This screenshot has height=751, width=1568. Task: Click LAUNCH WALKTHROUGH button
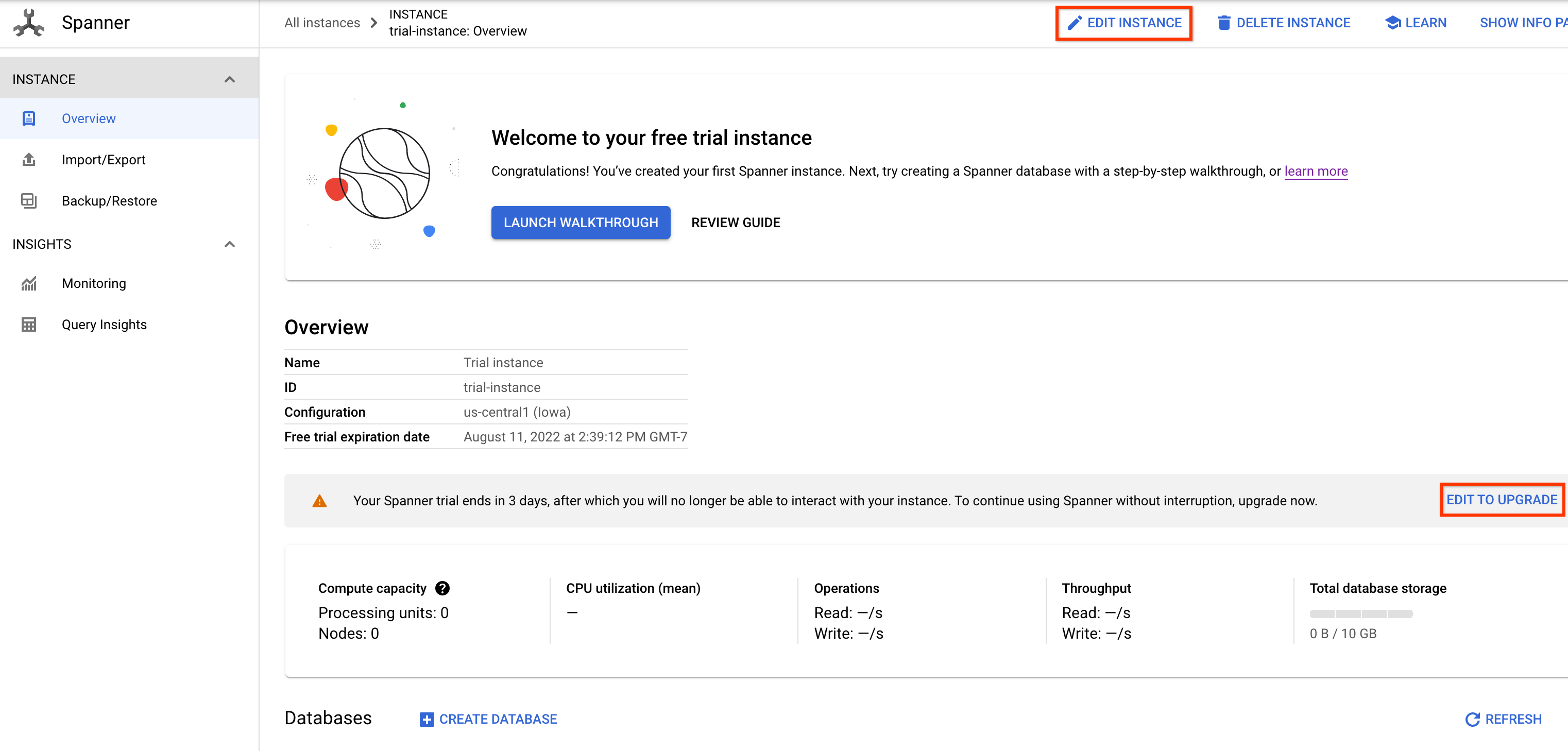pyautogui.click(x=581, y=222)
